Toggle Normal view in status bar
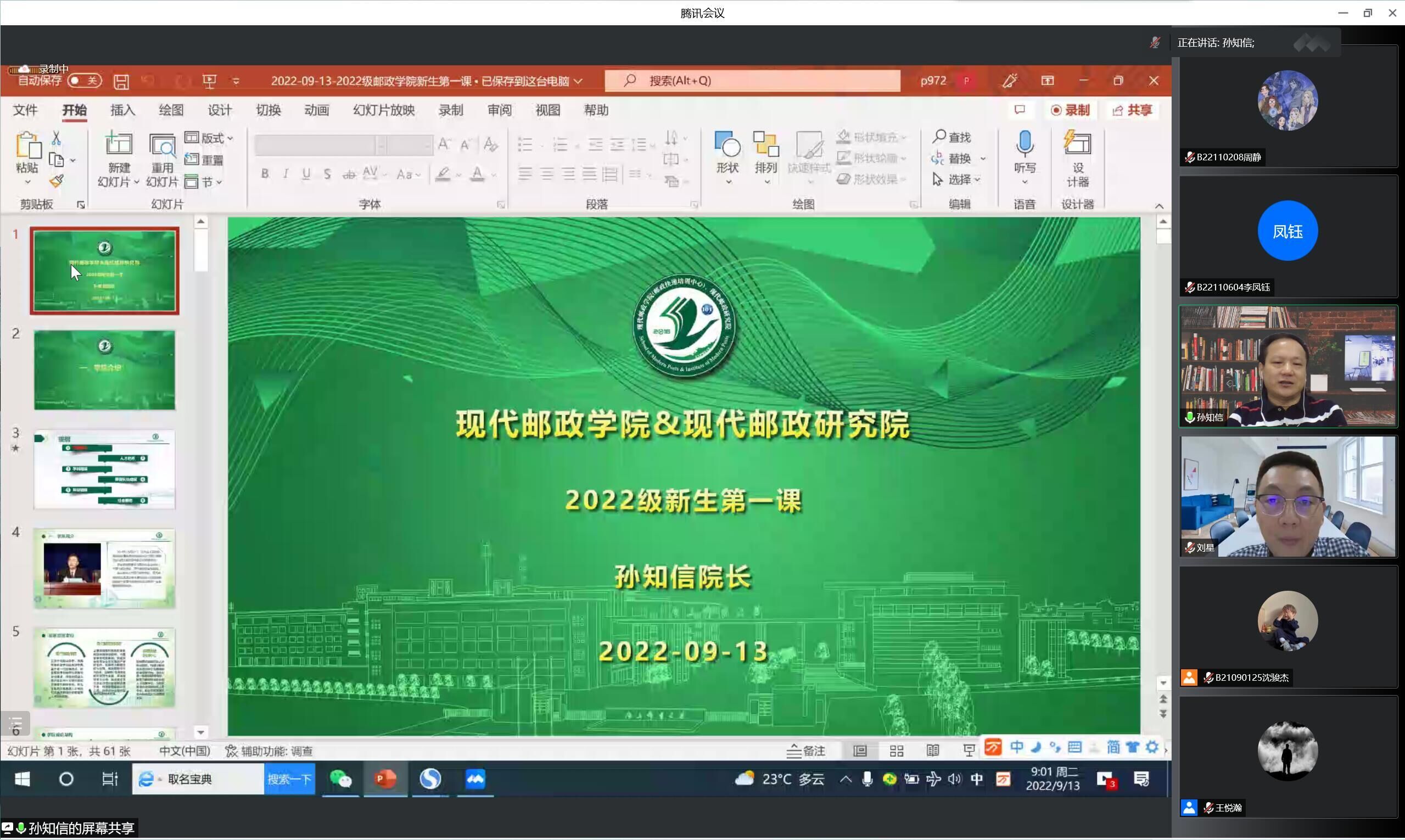The height and width of the screenshot is (840, 1405). [x=860, y=751]
